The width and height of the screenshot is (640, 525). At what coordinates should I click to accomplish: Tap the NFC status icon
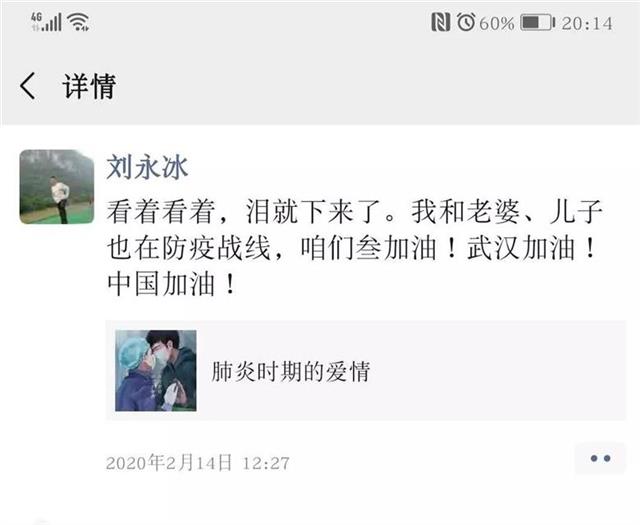[x=441, y=22]
